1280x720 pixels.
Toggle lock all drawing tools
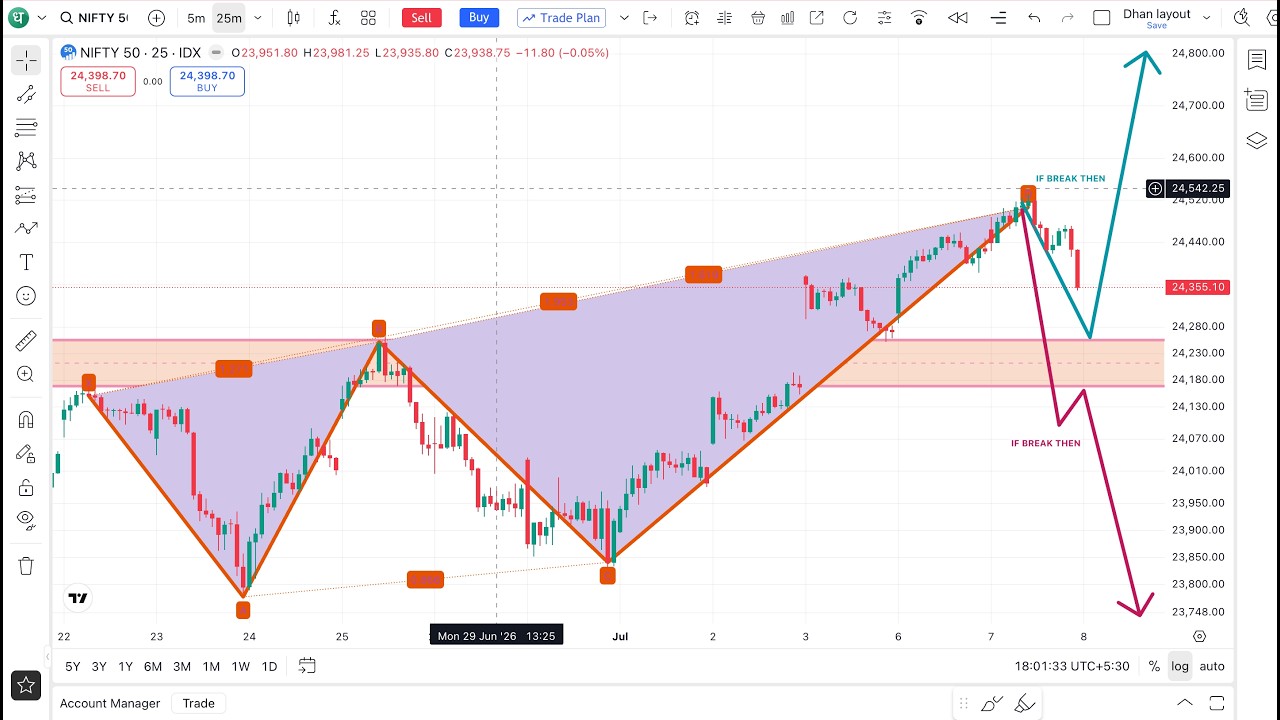pos(26,487)
